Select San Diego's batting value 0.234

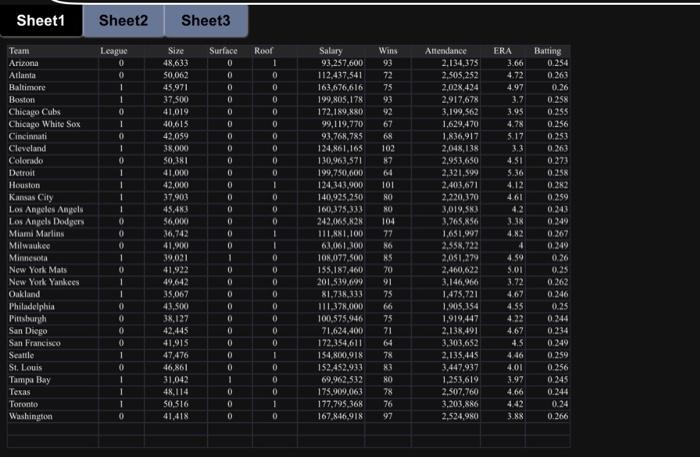click(x=558, y=331)
